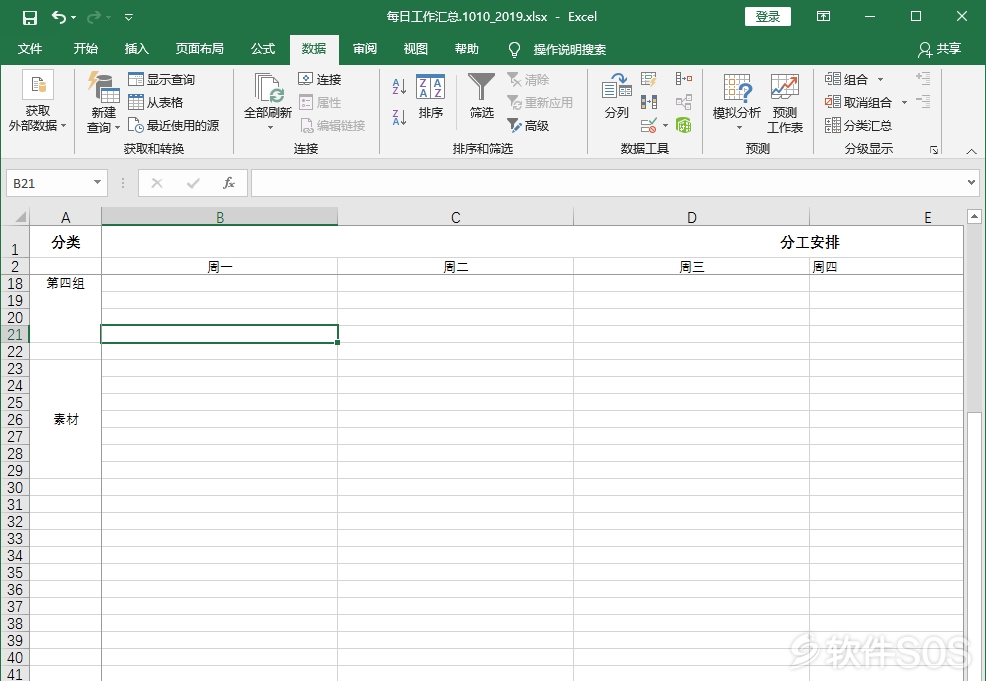This screenshot has width=986, height=681.
Task: Click the 登录 sign-in button
Action: tap(768, 17)
